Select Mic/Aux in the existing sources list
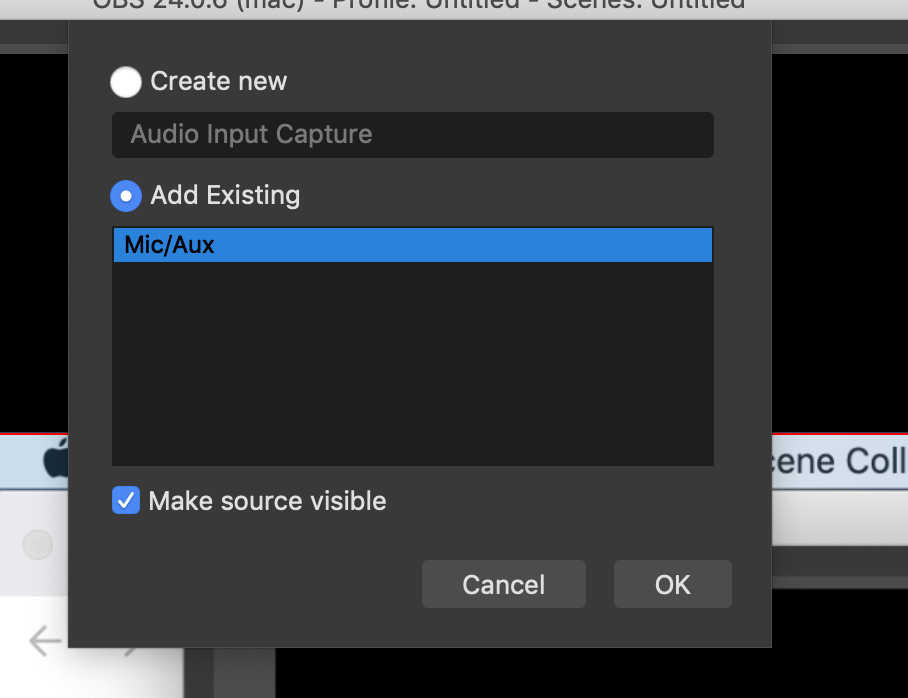 click(412, 245)
